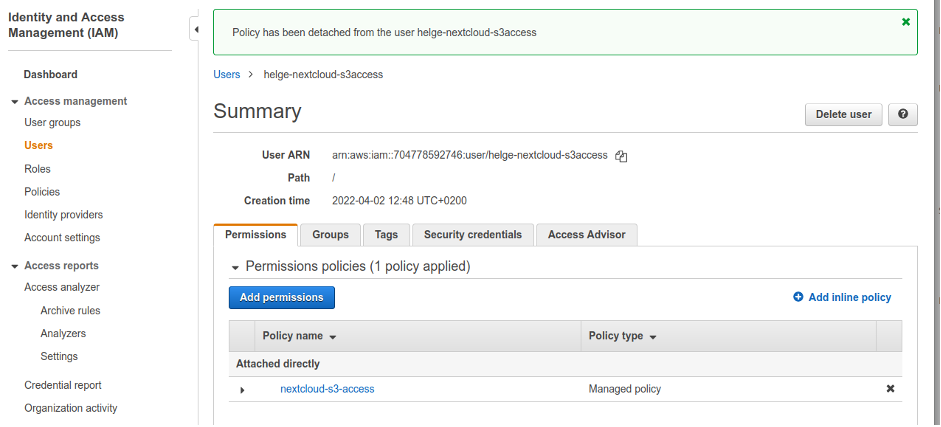Open Access analyzer in the sidebar
941x427 pixels.
click(x=62, y=287)
